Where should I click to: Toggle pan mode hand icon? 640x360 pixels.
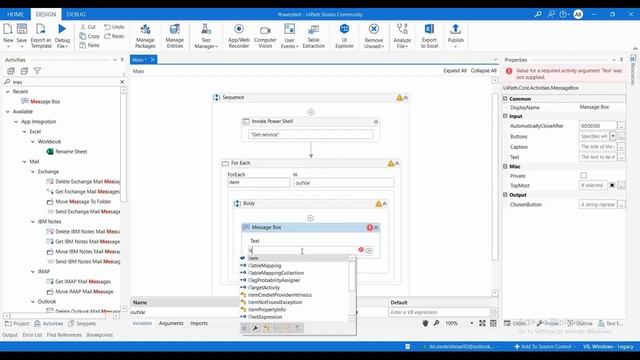[425, 323]
